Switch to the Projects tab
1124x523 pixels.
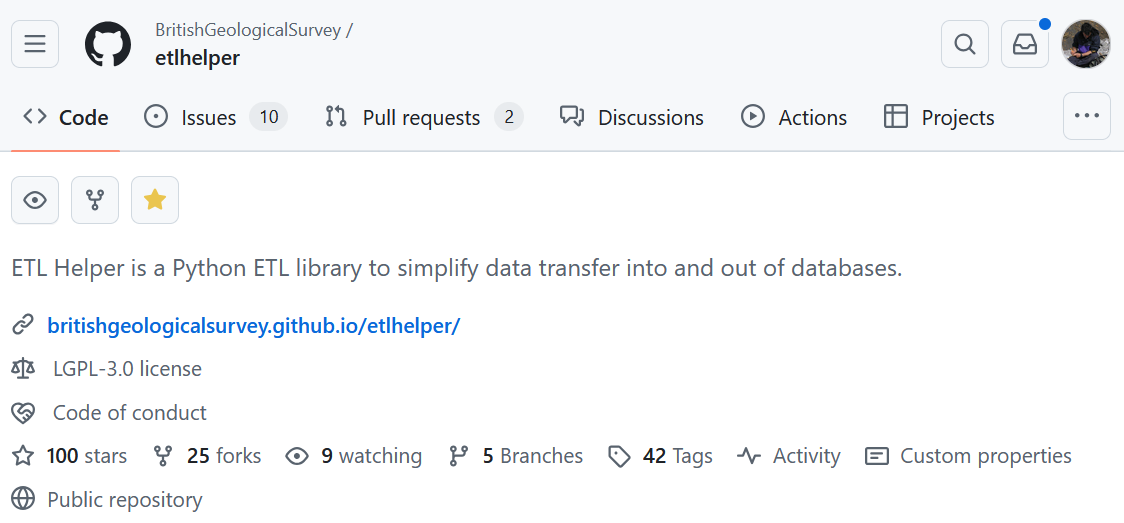tap(939, 118)
